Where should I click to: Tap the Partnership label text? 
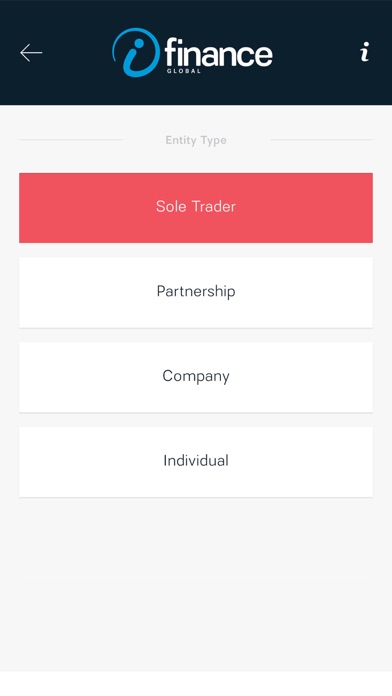point(196,292)
